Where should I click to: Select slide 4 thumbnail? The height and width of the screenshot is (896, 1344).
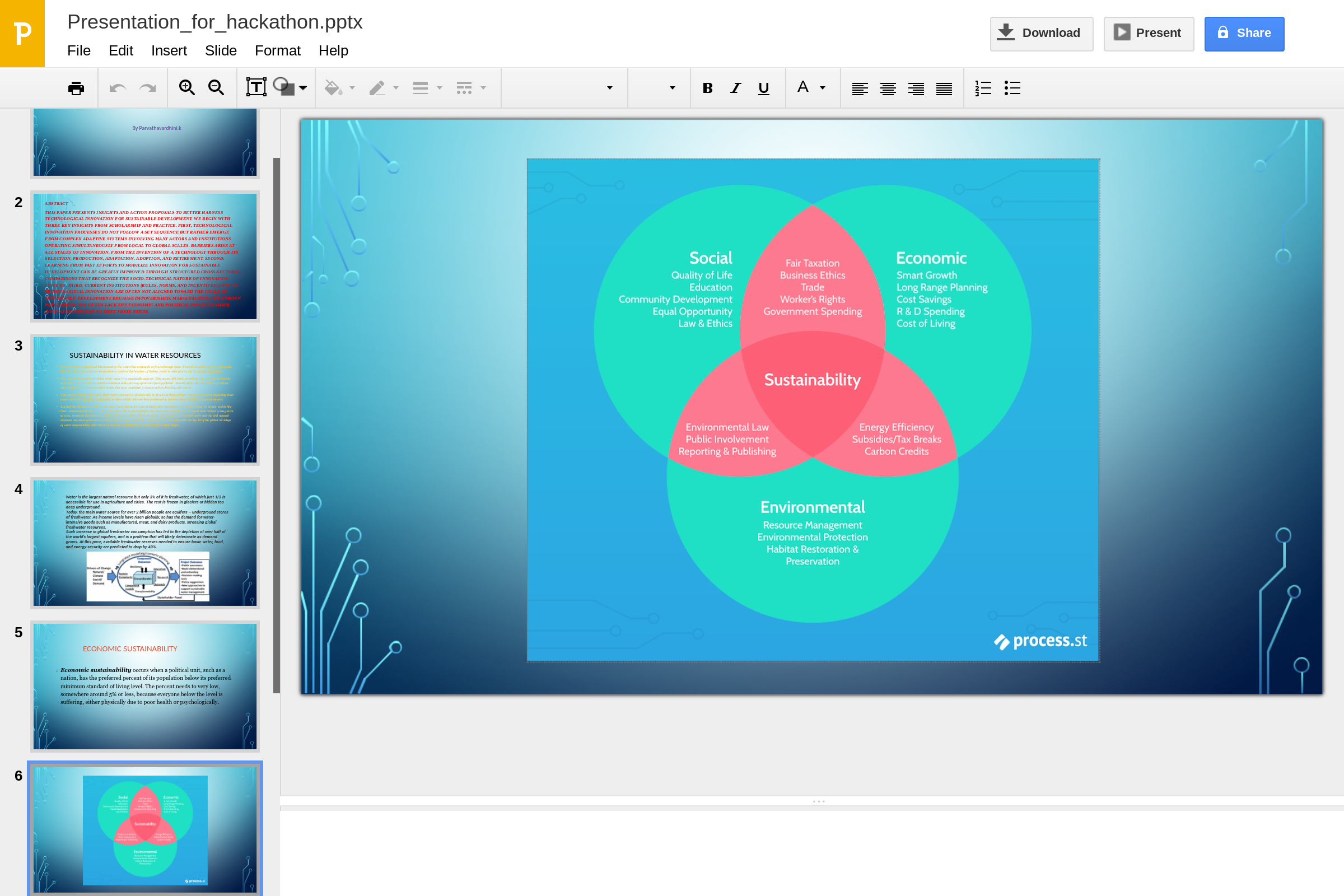click(145, 543)
